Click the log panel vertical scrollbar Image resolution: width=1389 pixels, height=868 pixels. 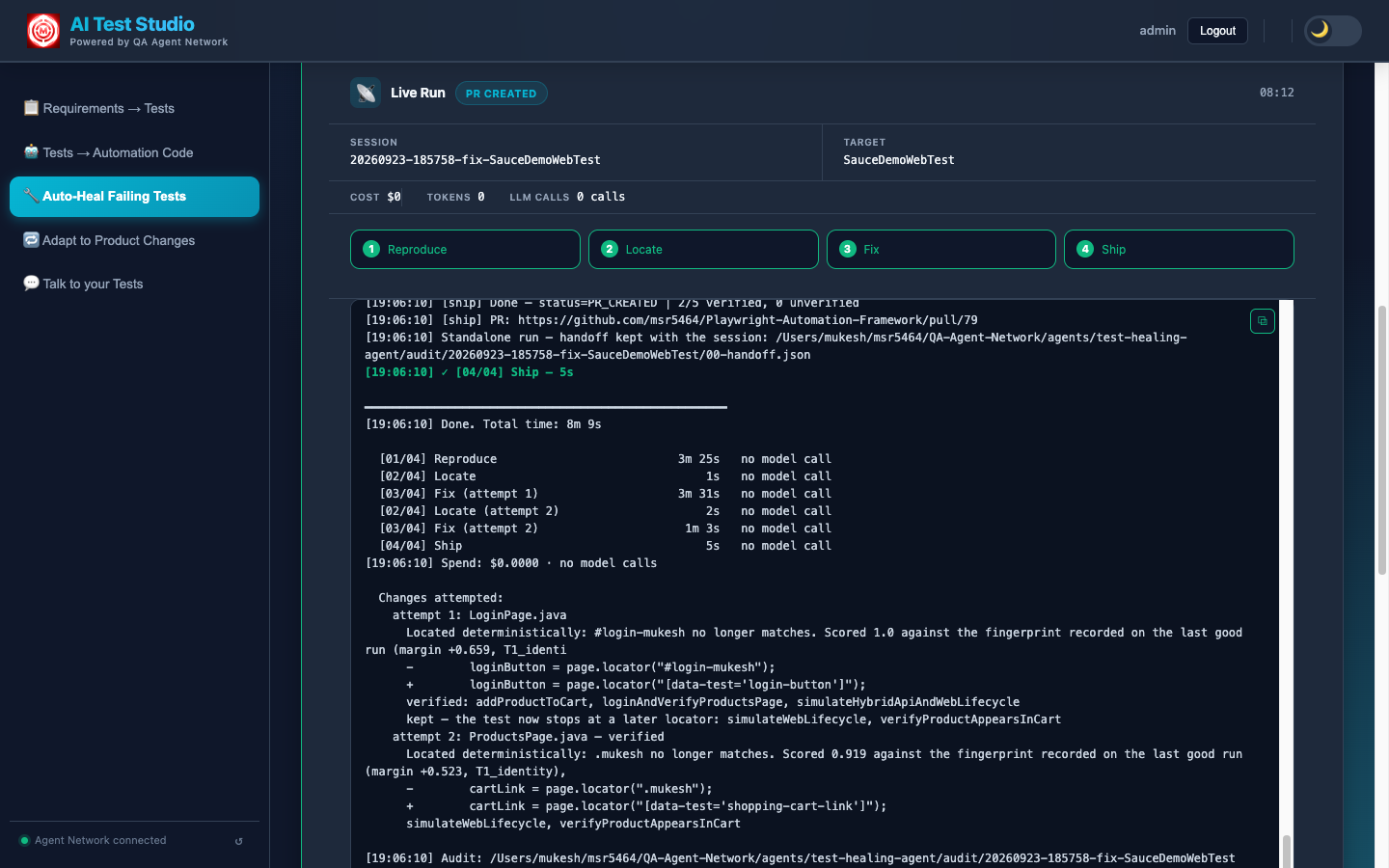coord(1286,583)
